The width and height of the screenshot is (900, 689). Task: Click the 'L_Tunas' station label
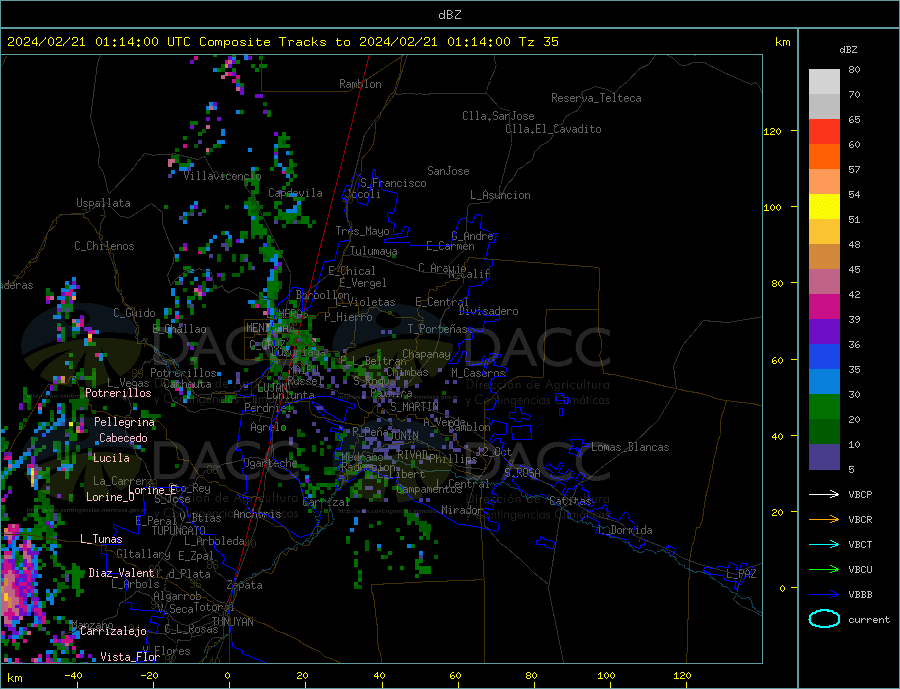point(101,539)
